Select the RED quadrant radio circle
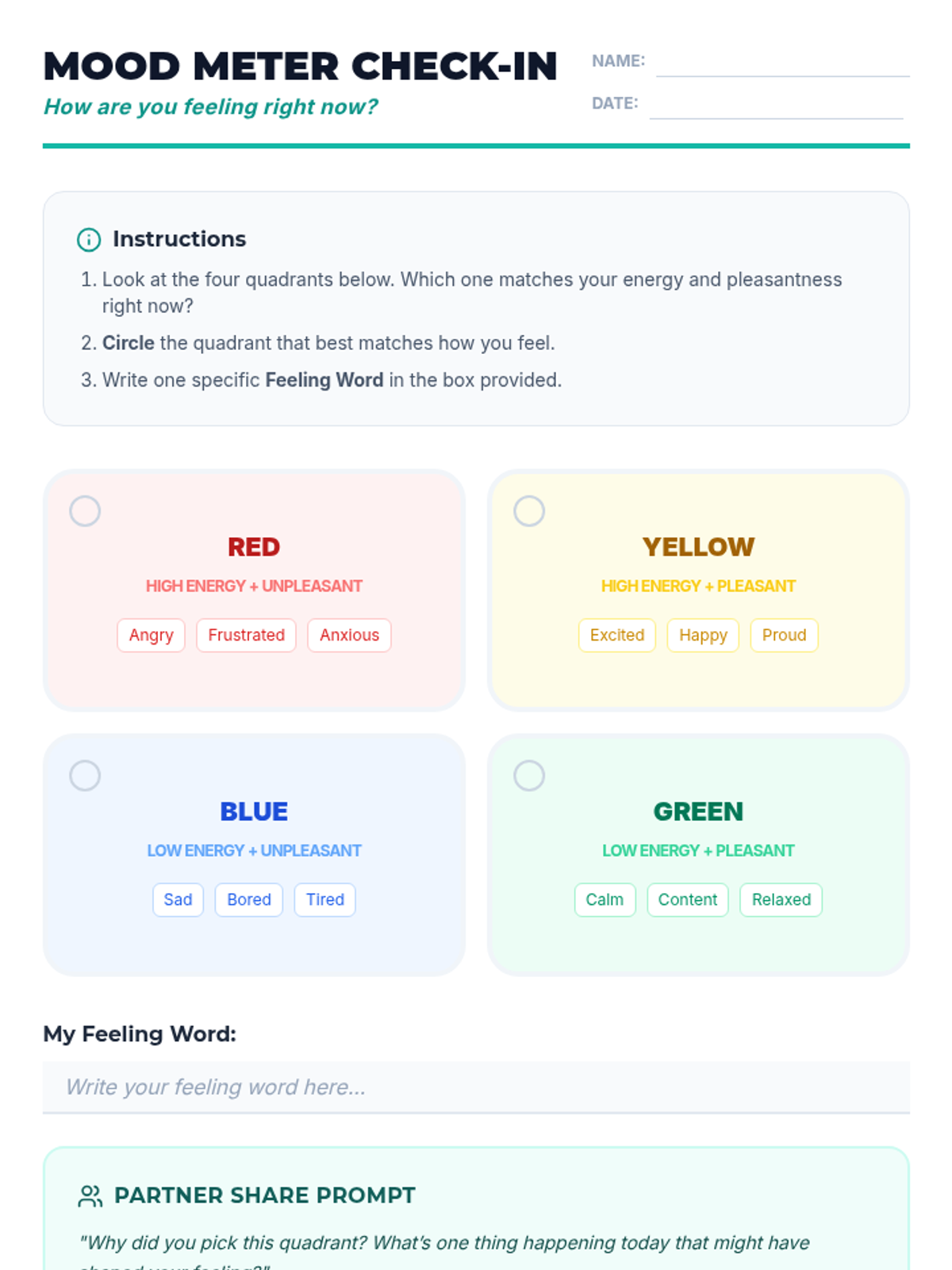The height and width of the screenshot is (1270, 952). coord(85,511)
